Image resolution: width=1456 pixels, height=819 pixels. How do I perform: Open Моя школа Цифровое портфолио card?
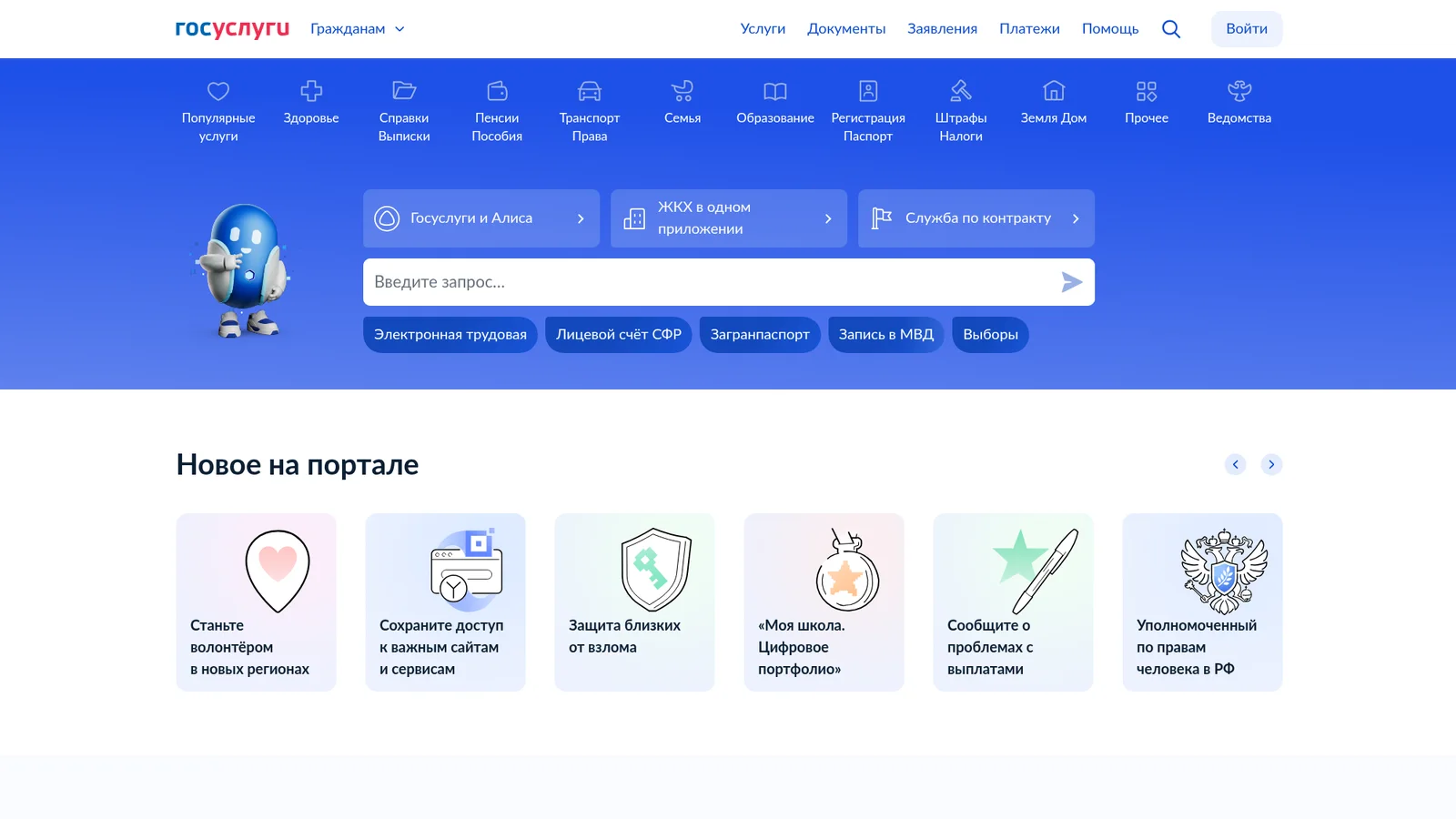(x=824, y=602)
